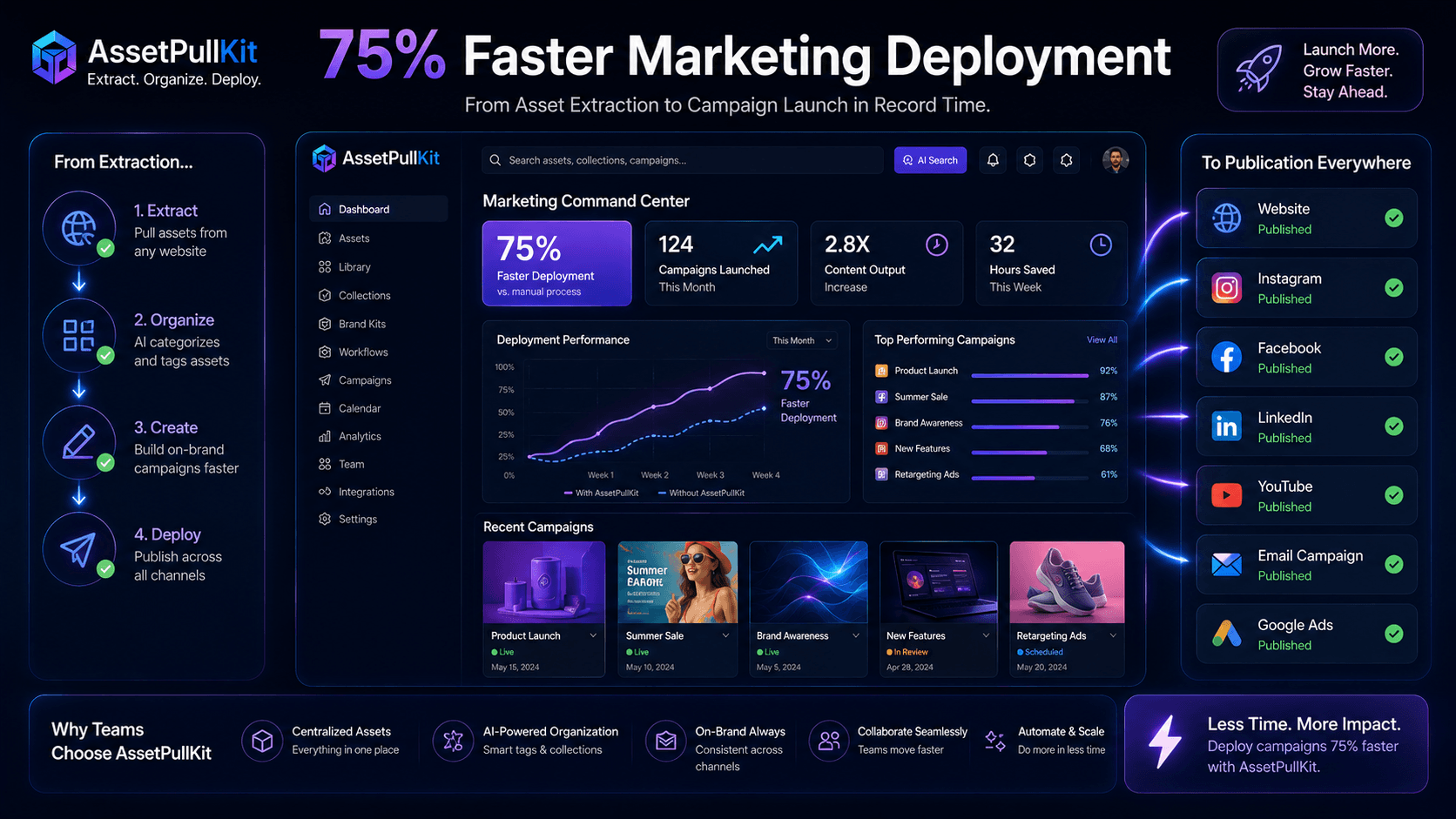Expand the Brand Awareness campaign card chevron
The height and width of the screenshot is (819, 1456).
856,635
